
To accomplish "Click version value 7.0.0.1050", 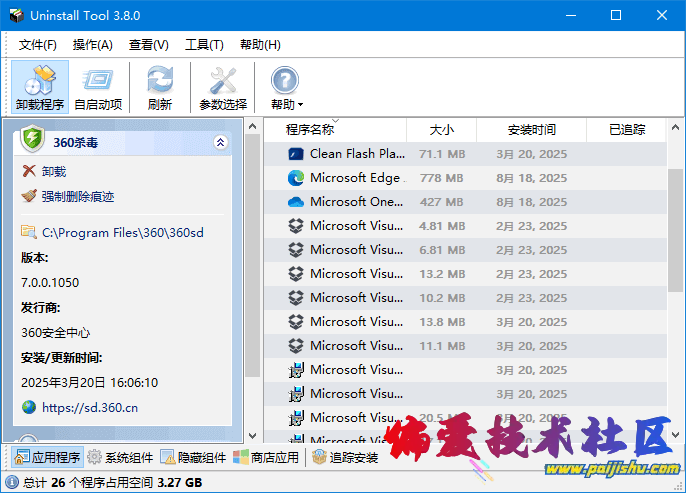I will pos(50,283).
